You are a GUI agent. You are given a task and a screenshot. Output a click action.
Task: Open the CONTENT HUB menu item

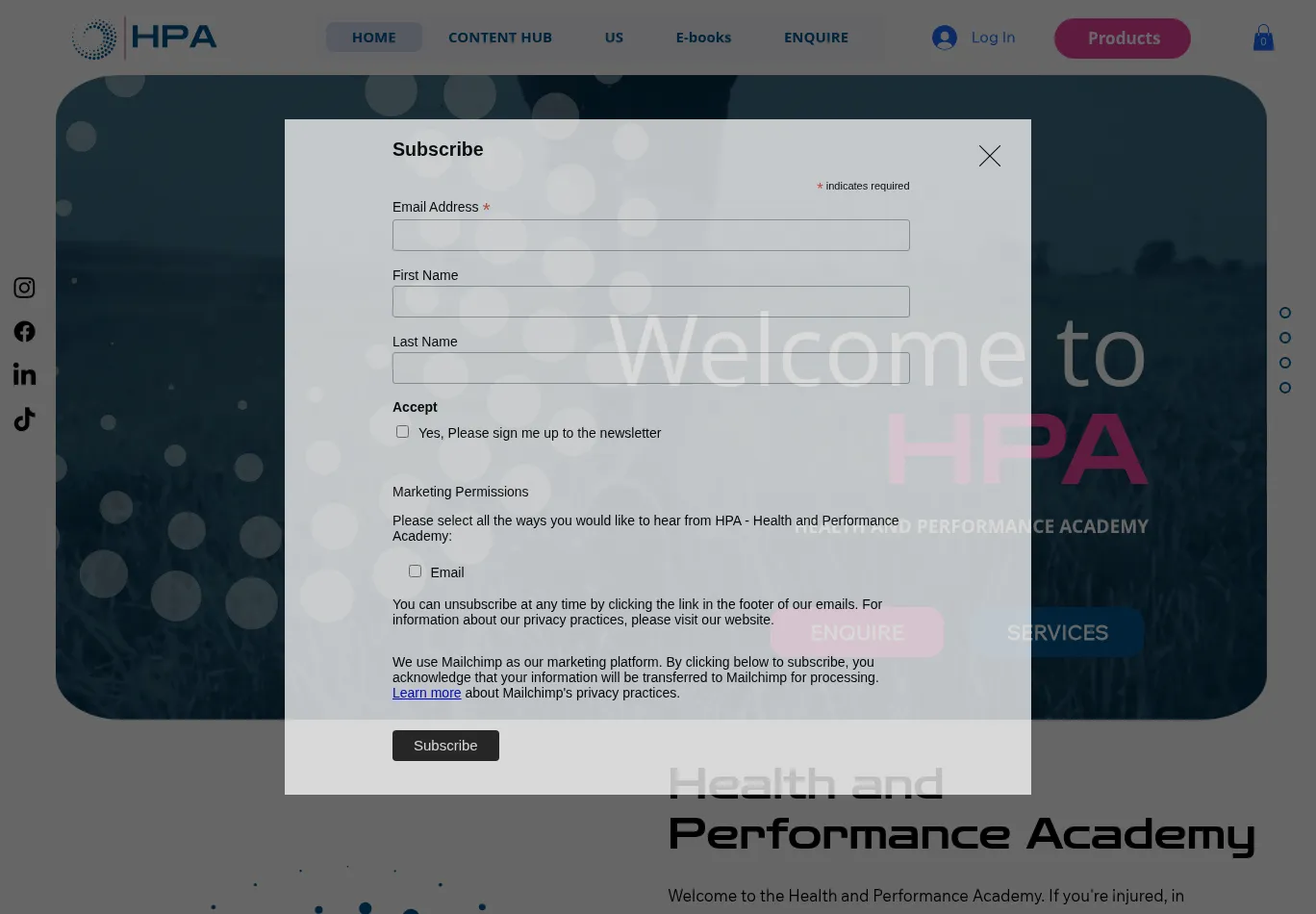pos(499,38)
